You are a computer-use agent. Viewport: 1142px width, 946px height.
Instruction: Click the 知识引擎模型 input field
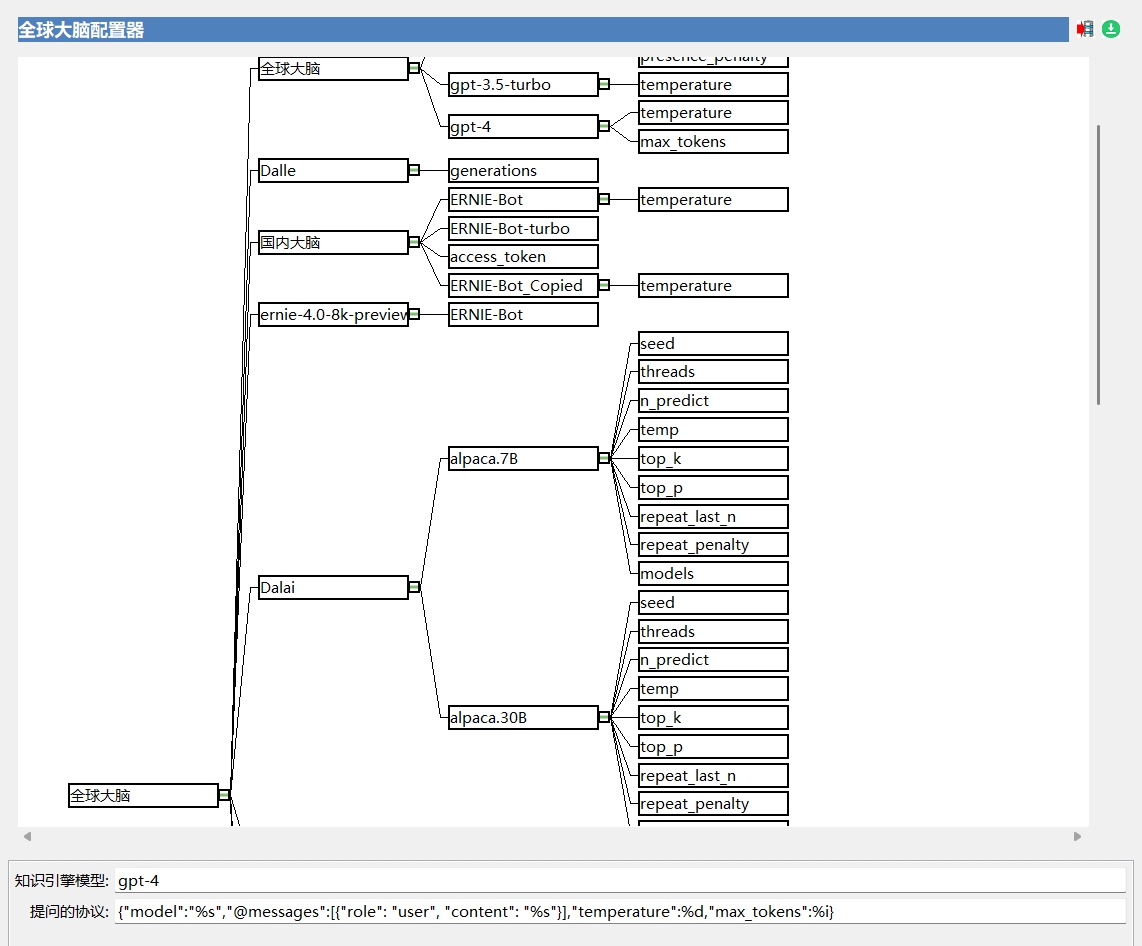click(619, 881)
